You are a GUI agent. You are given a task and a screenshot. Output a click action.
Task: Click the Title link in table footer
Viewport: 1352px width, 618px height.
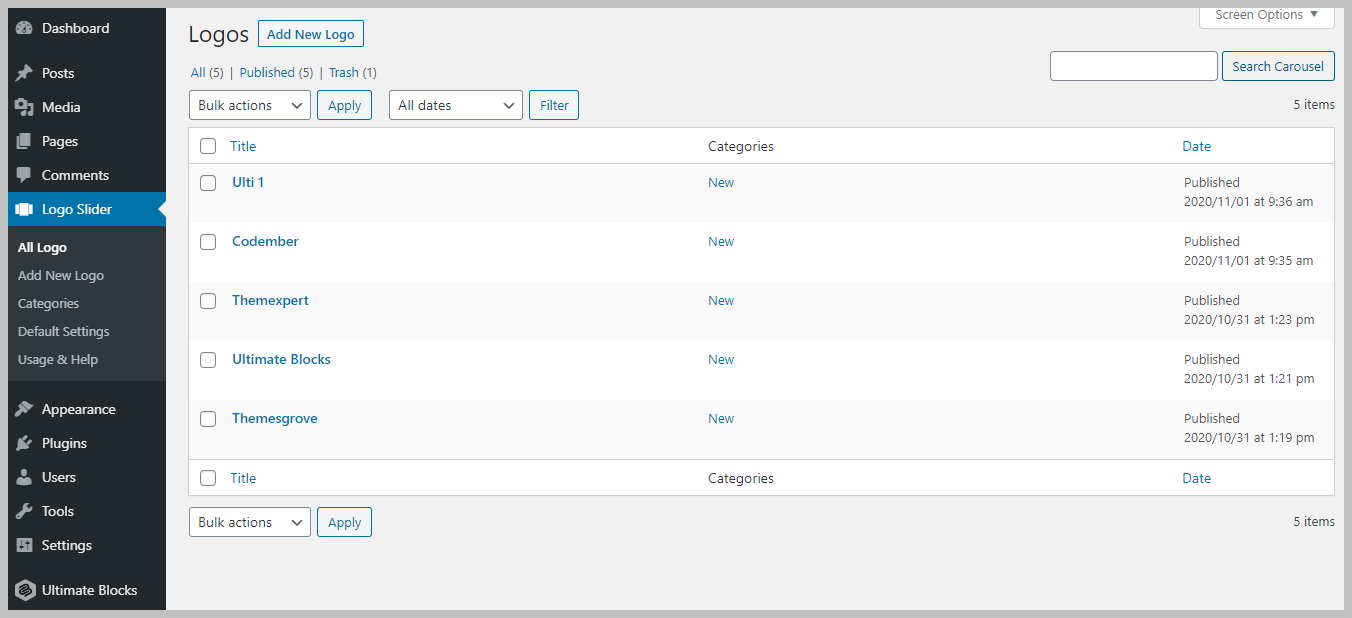pyautogui.click(x=243, y=478)
